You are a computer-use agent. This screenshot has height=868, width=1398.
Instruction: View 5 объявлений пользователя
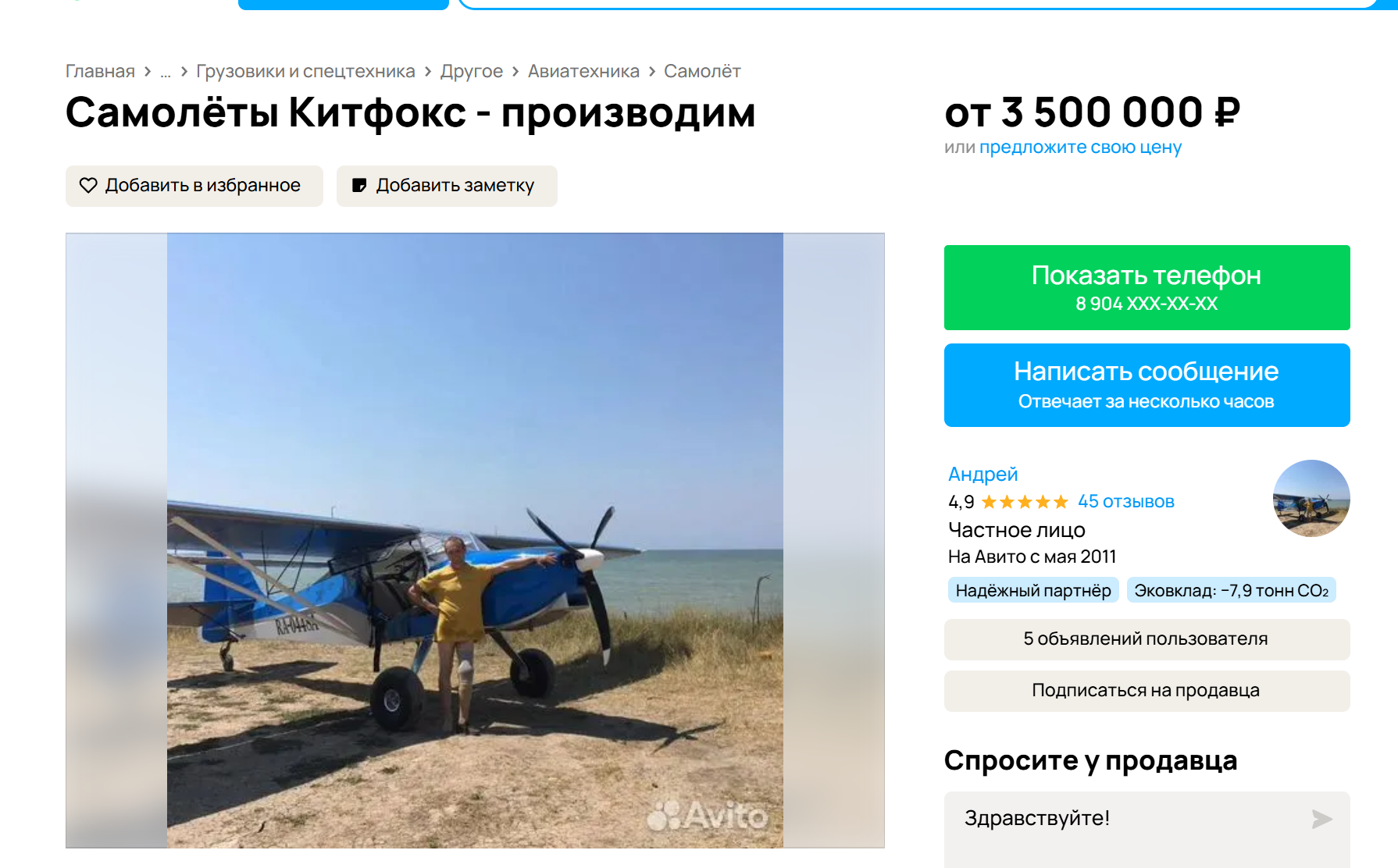pos(1147,639)
